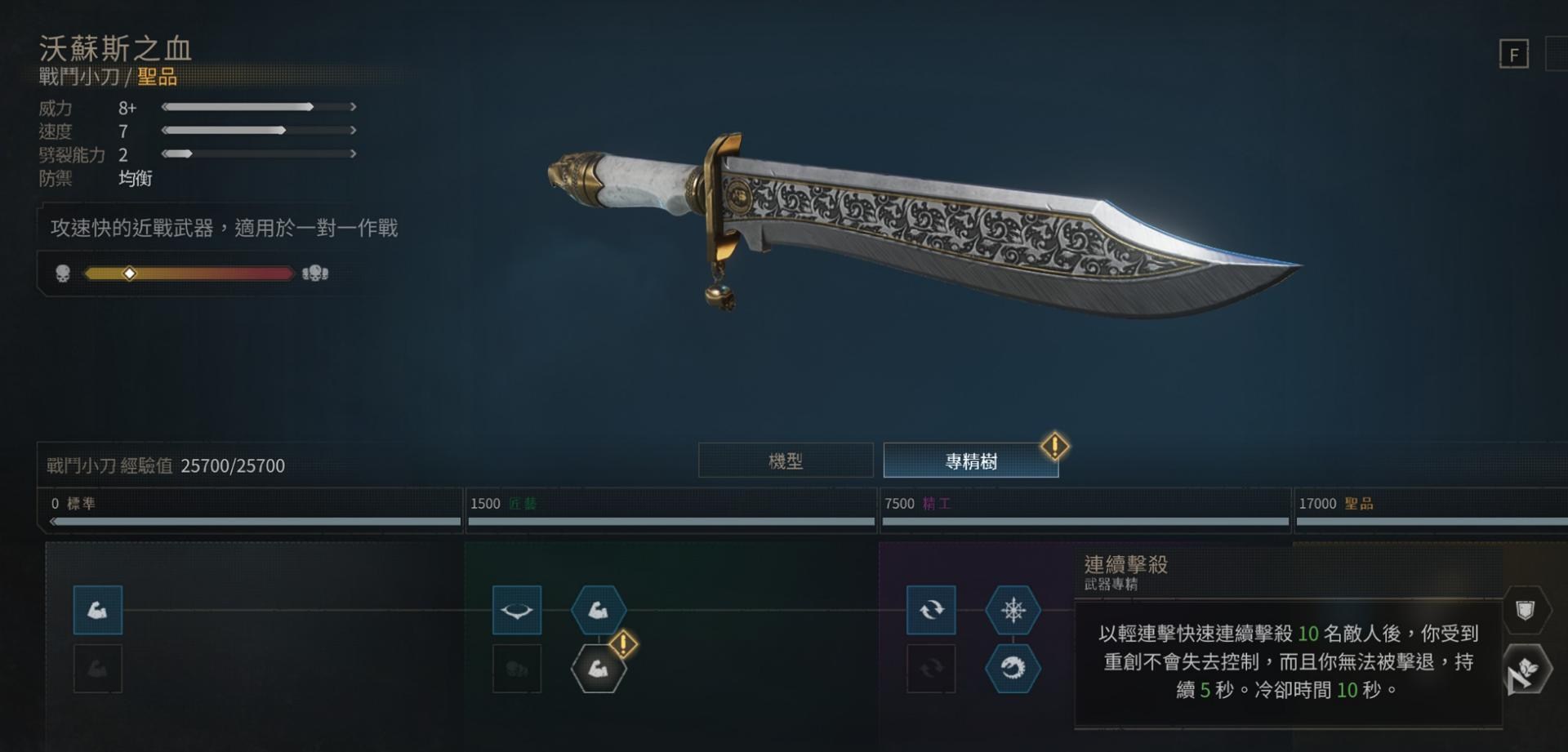Select the leaf hexagonal perk in the 聖品 tier
Screen dimensions: 1568x752
point(1525,670)
